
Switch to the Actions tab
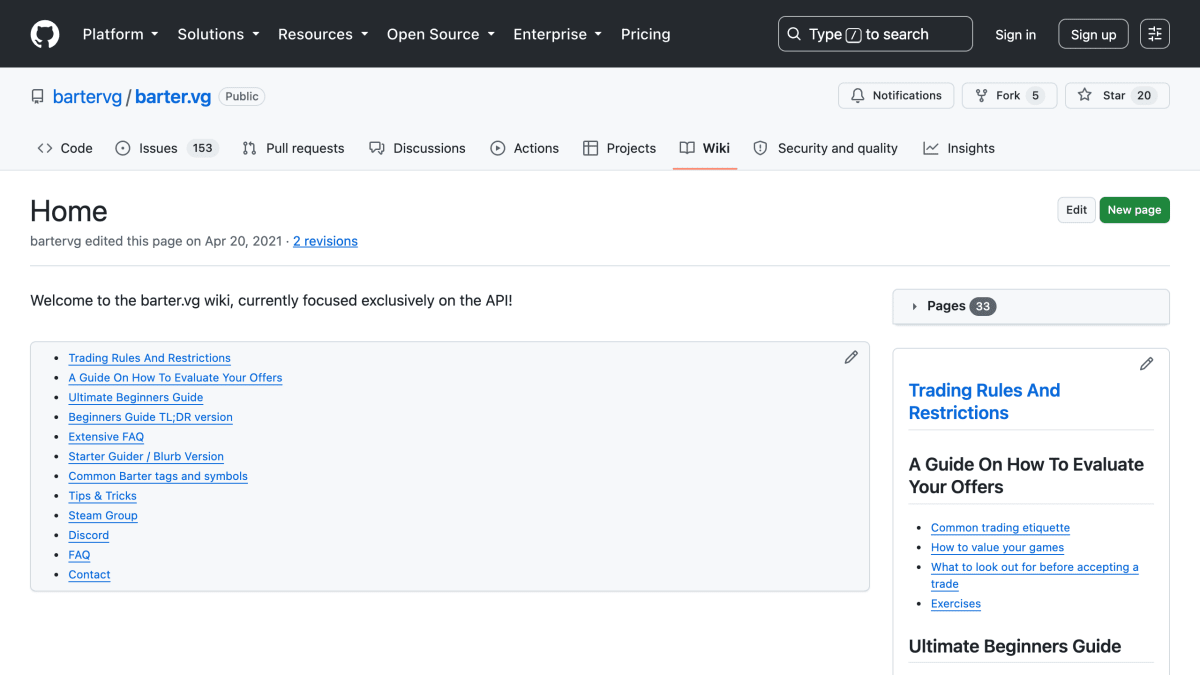click(525, 148)
